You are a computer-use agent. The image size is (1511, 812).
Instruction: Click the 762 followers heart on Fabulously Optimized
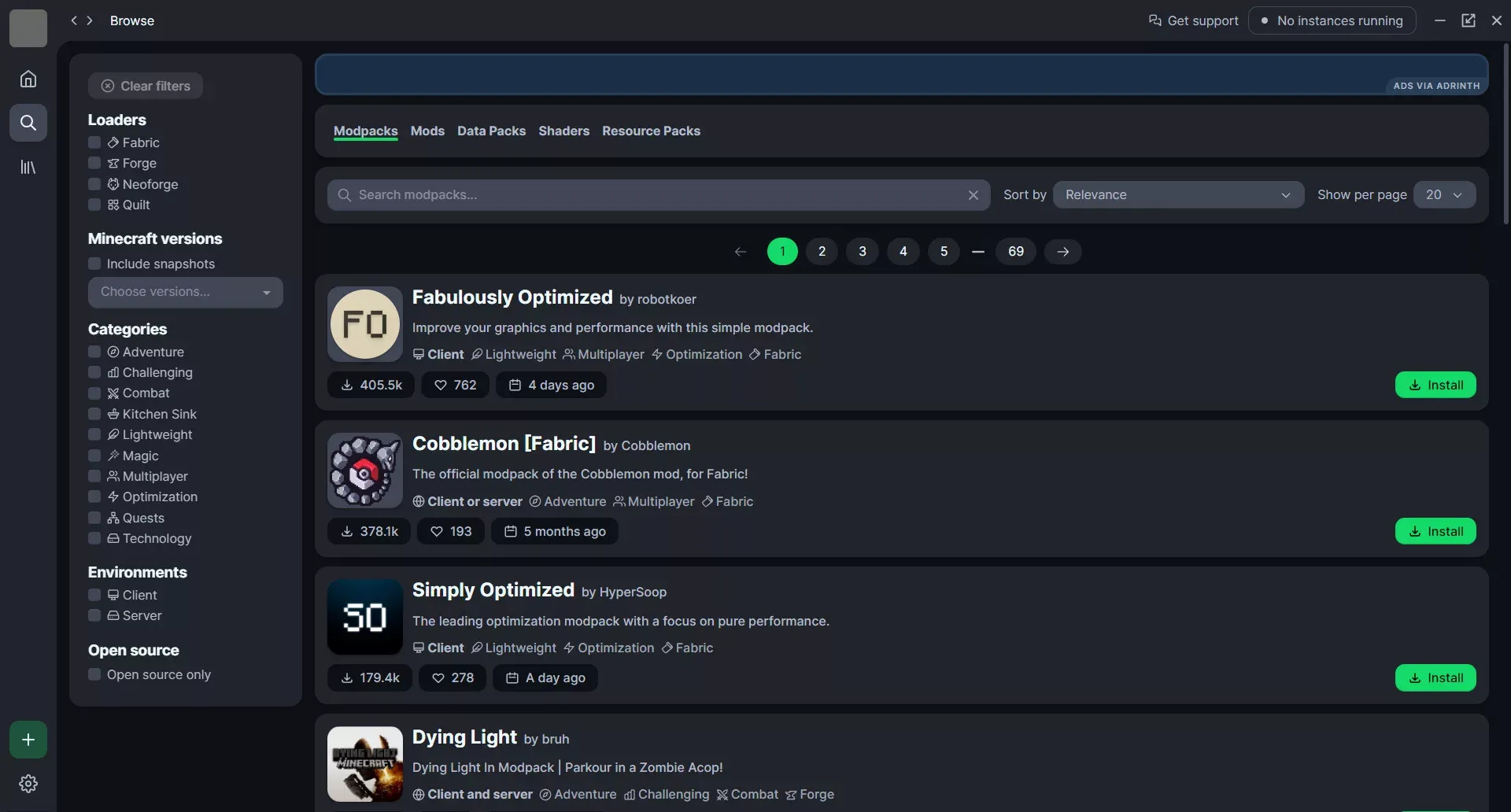455,385
